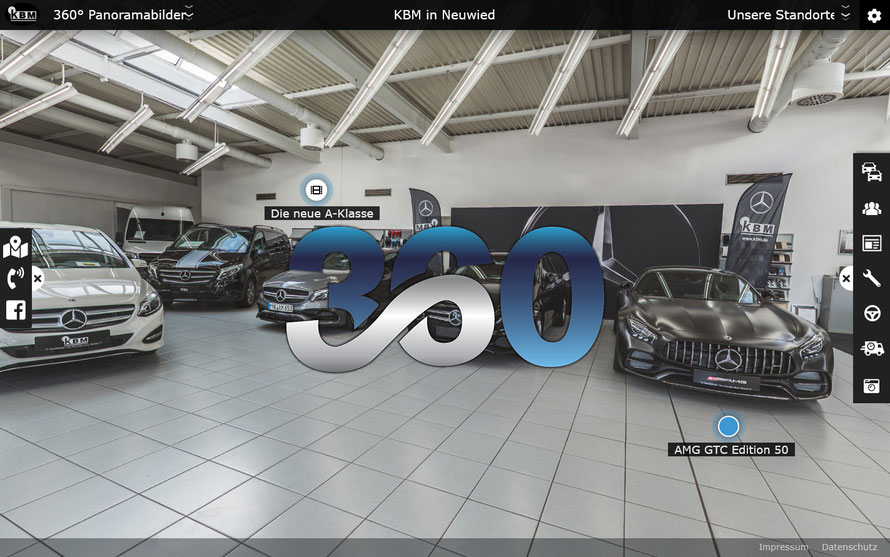Viewport: 890px width, 557px height.
Task: Click the blue AMG hotspot circle
Action: 728,426
